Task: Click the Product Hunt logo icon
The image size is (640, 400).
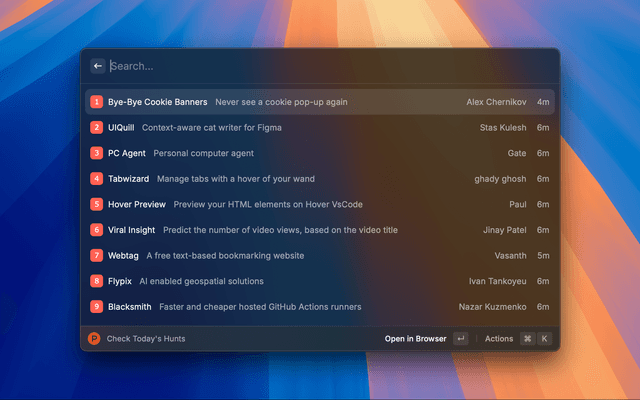Action: [x=94, y=338]
